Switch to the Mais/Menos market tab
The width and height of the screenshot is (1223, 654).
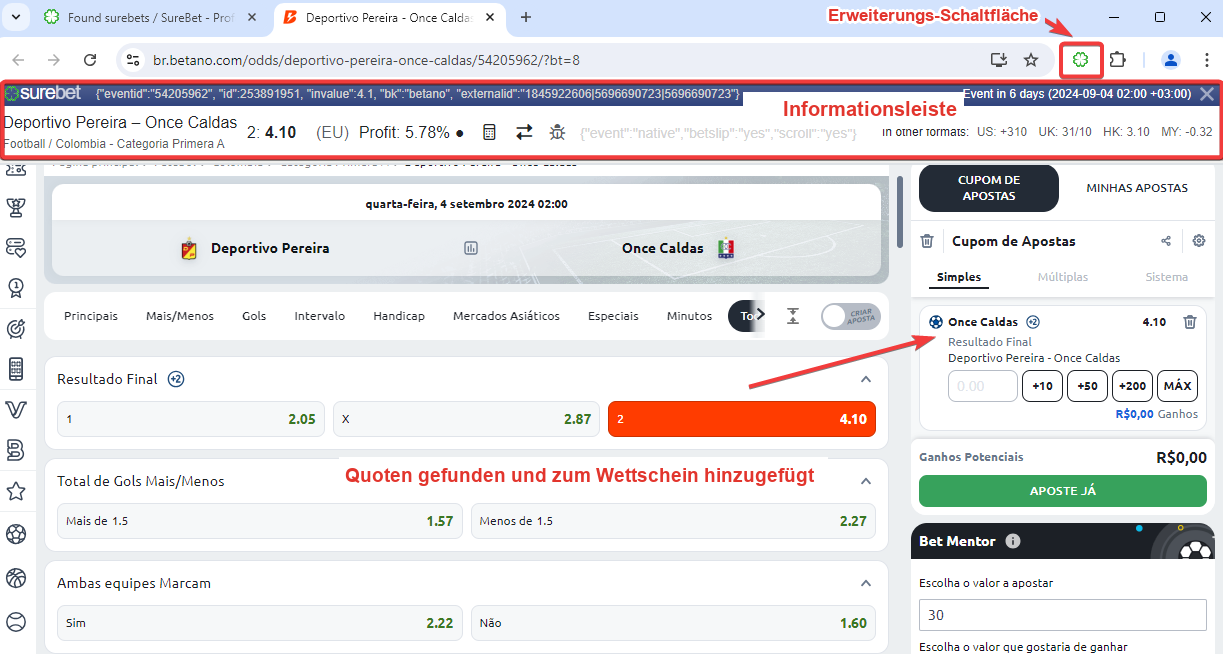click(180, 316)
